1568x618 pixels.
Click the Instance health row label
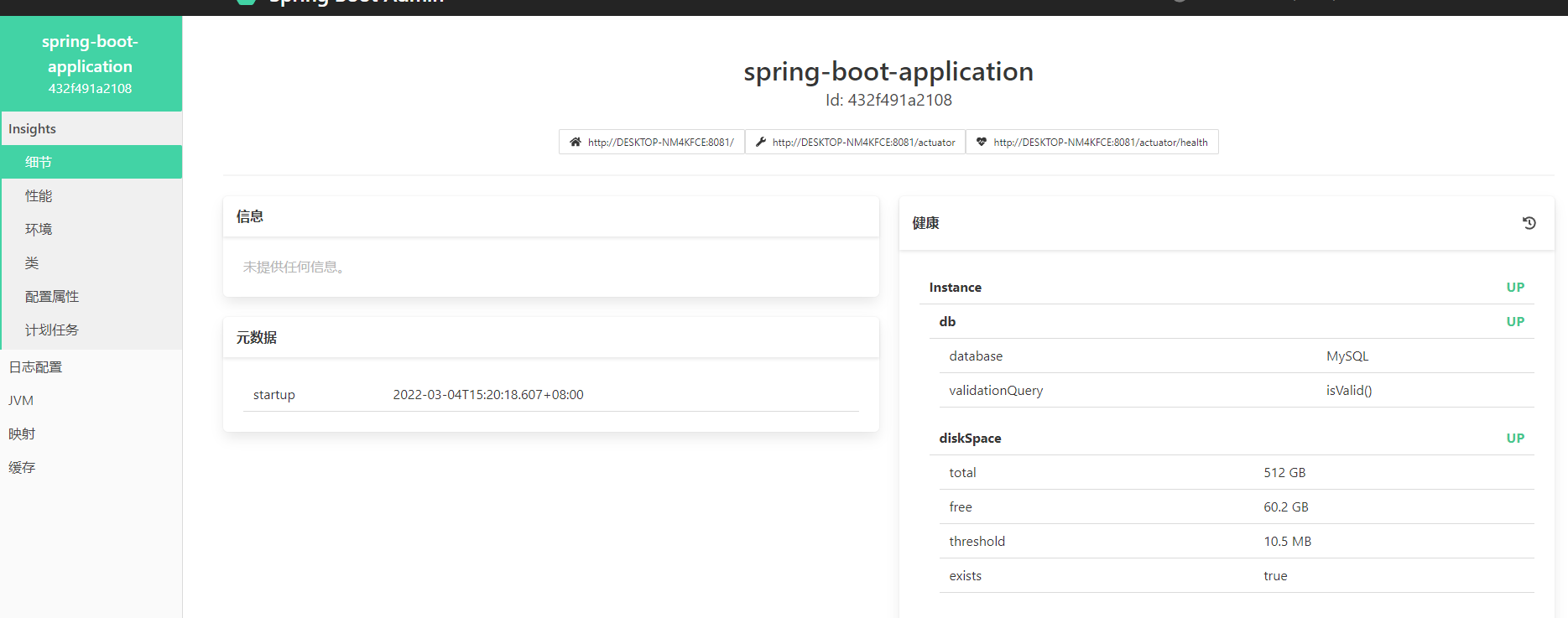(x=956, y=287)
